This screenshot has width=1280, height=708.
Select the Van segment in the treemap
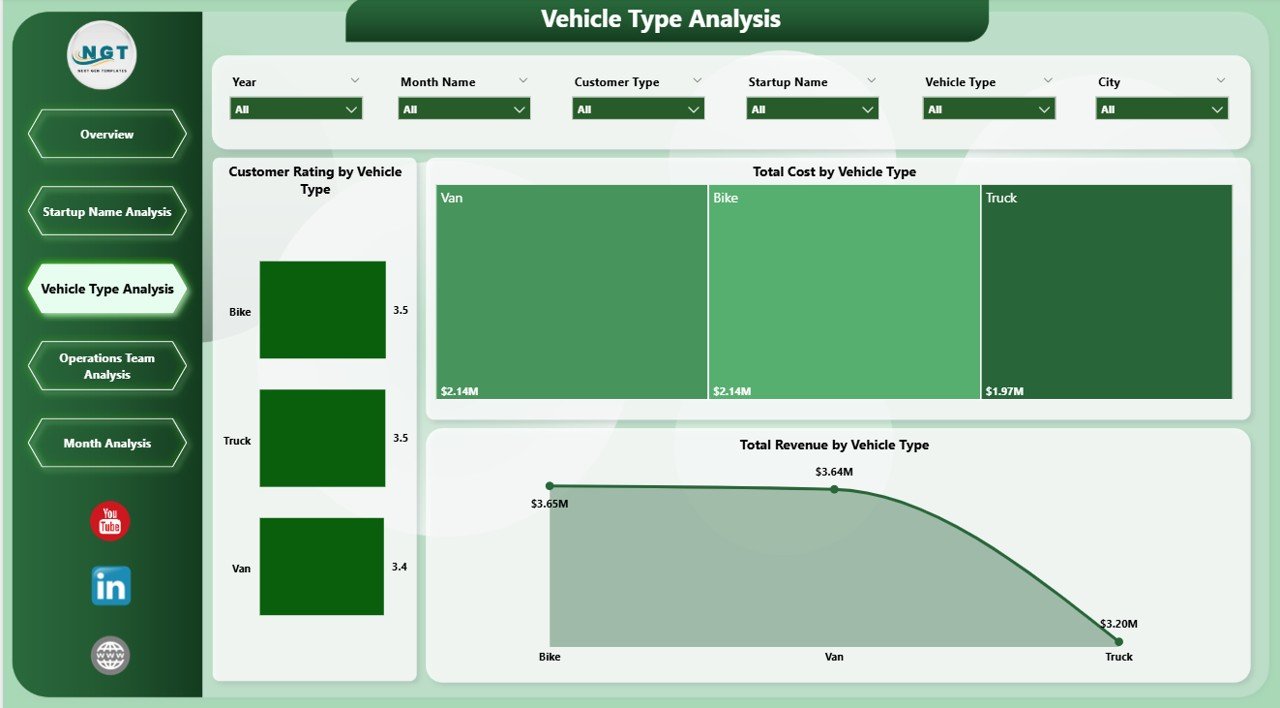click(570, 290)
